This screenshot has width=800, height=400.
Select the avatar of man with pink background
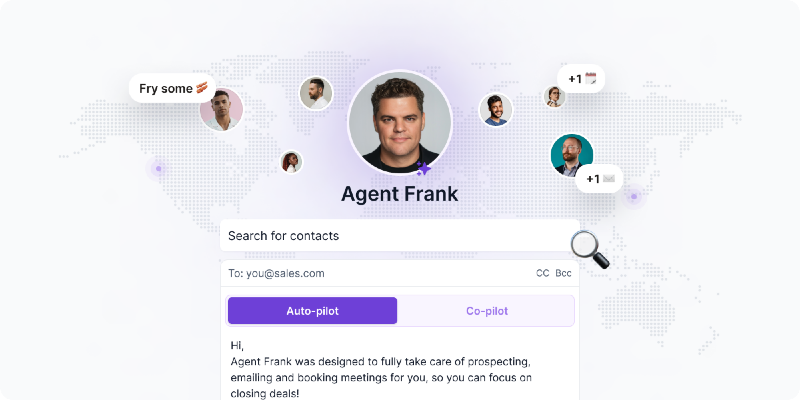(221, 109)
